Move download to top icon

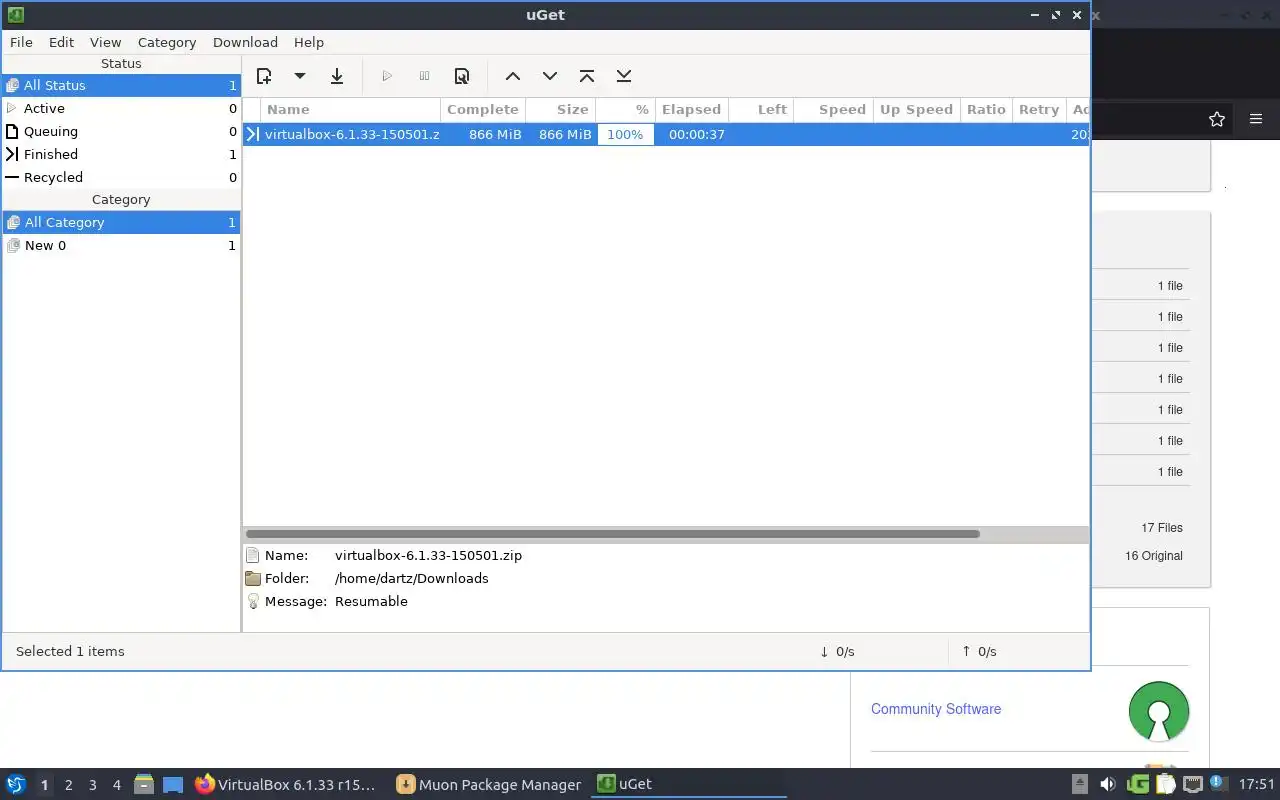(x=587, y=76)
